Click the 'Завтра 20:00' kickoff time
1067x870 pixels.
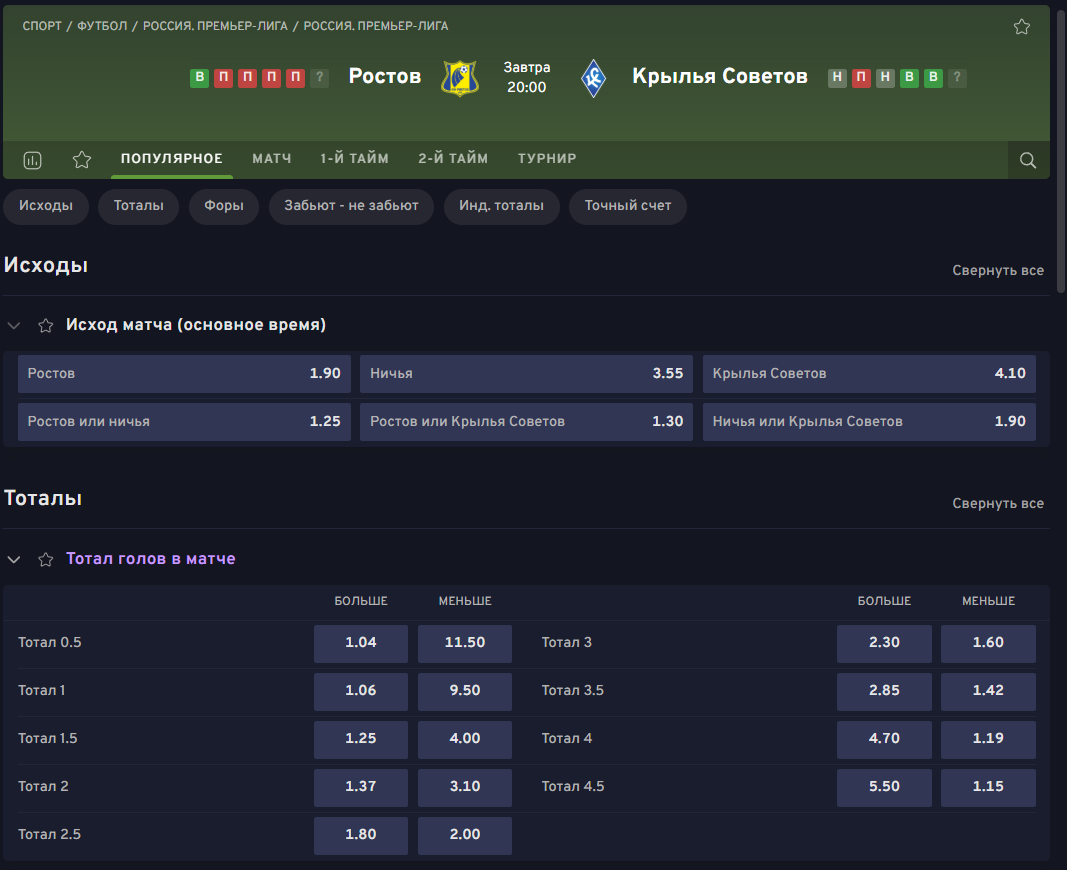[x=527, y=78]
